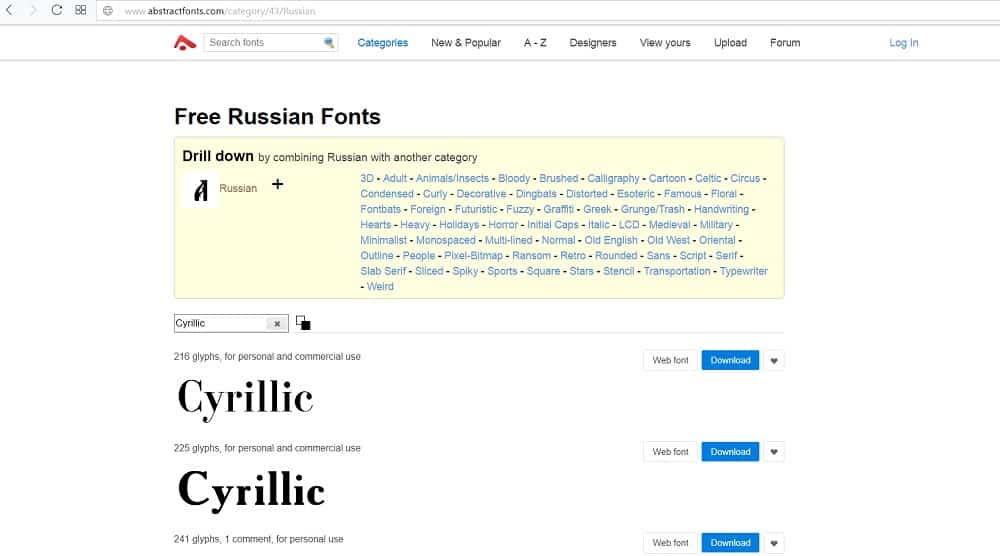
Task: Select the Pixel-Bitmap category link
Action: click(473, 256)
